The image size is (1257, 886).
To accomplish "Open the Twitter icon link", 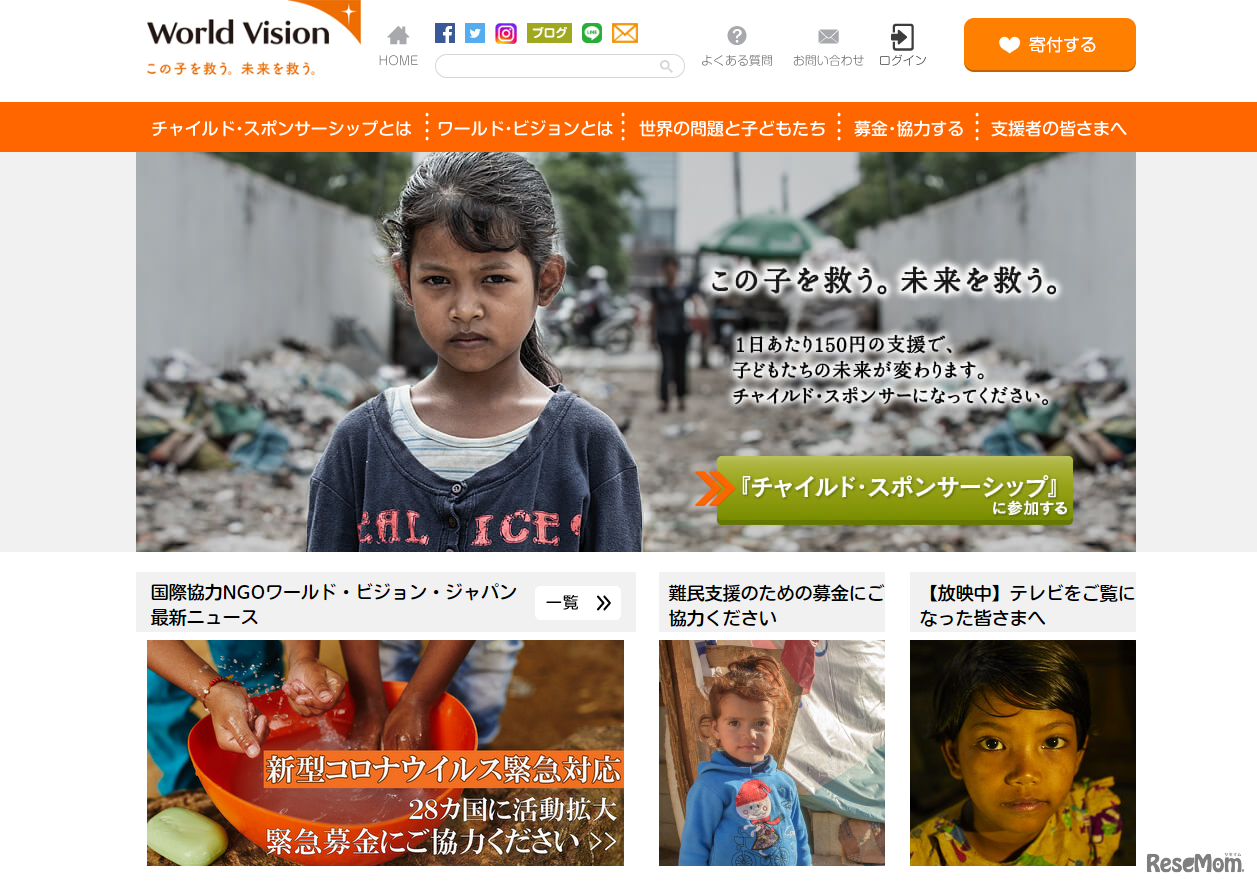I will (475, 33).
